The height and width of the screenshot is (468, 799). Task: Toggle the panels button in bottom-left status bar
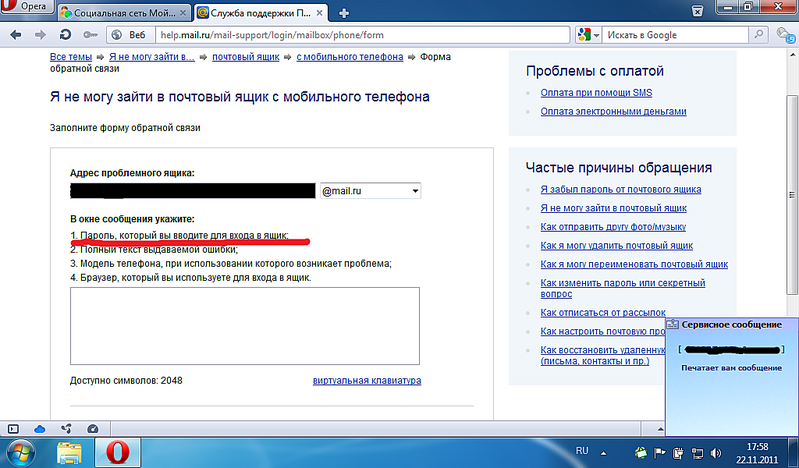click(x=14, y=428)
